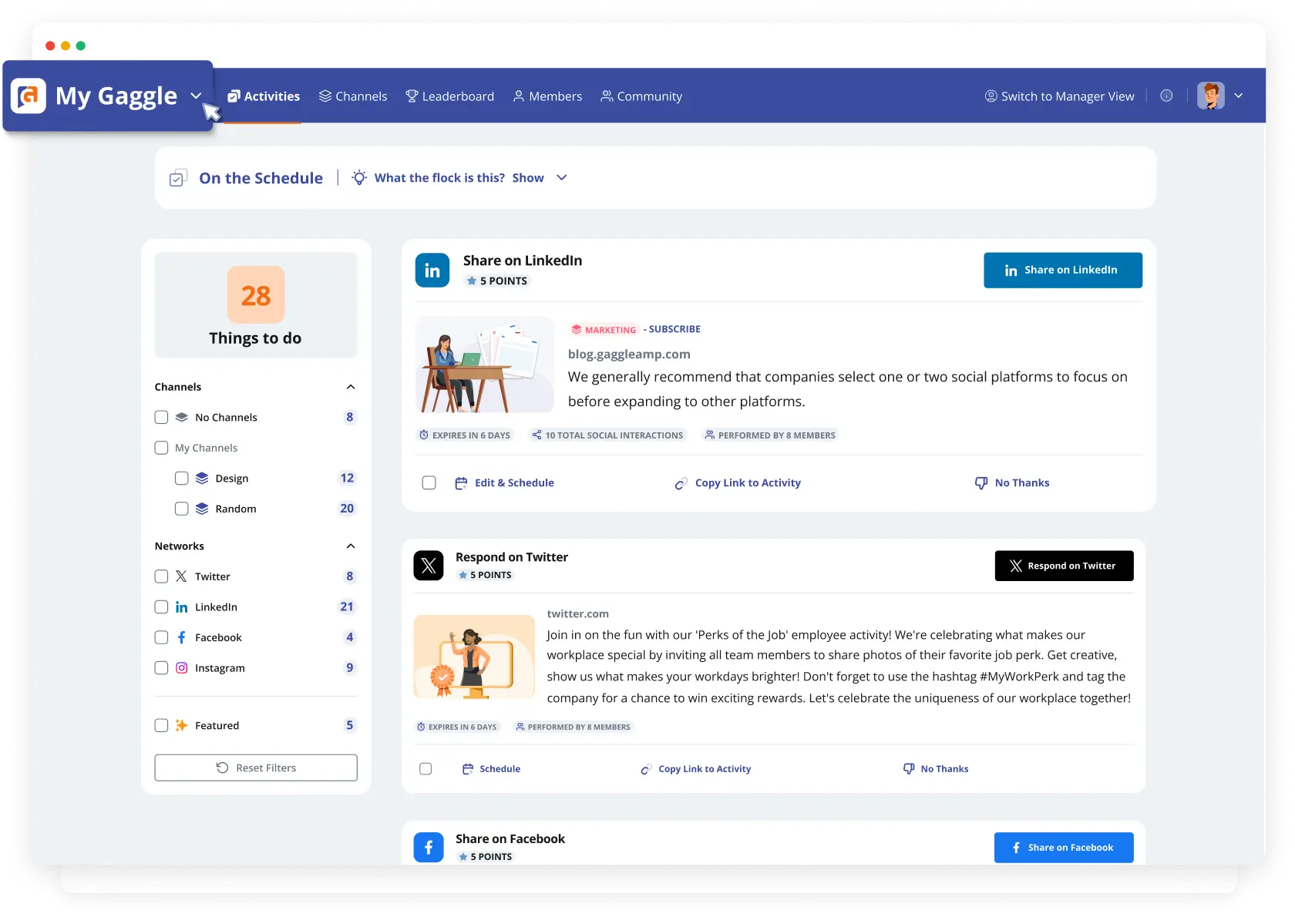
Task: Click the 28 Things to do badge
Action: (x=256, y=295)
